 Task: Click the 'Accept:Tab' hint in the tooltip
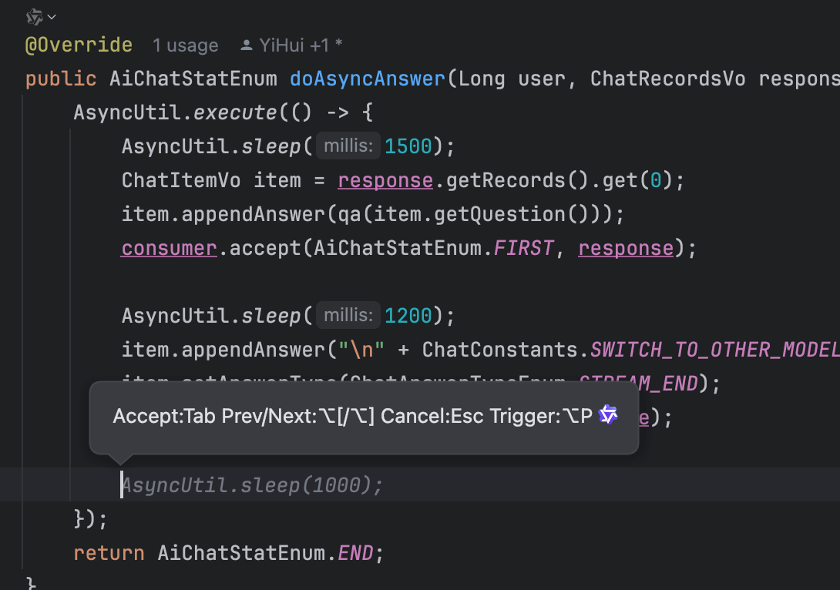tap(164, 416)
